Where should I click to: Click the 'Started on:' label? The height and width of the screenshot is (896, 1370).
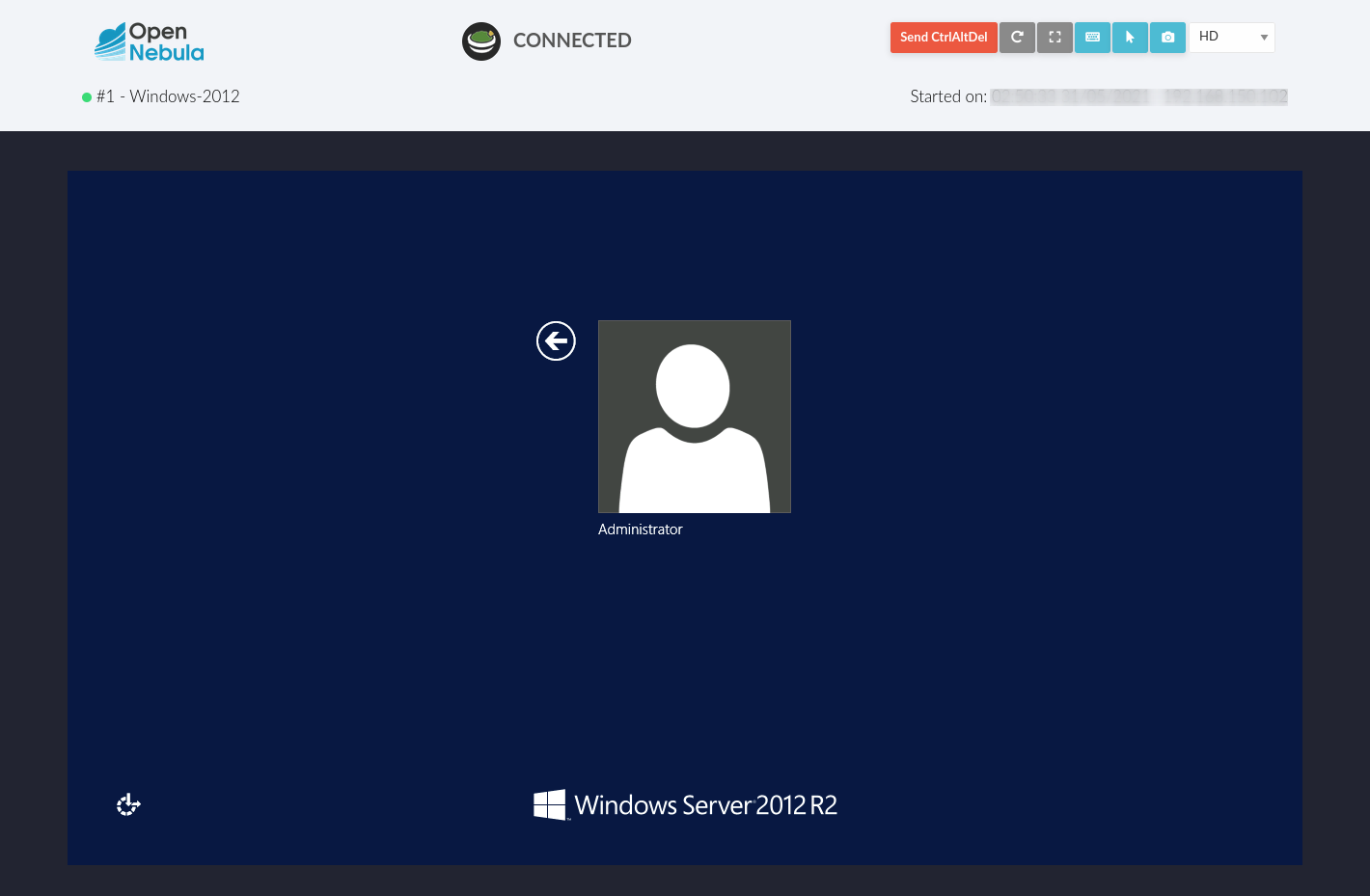pos(948,96)
